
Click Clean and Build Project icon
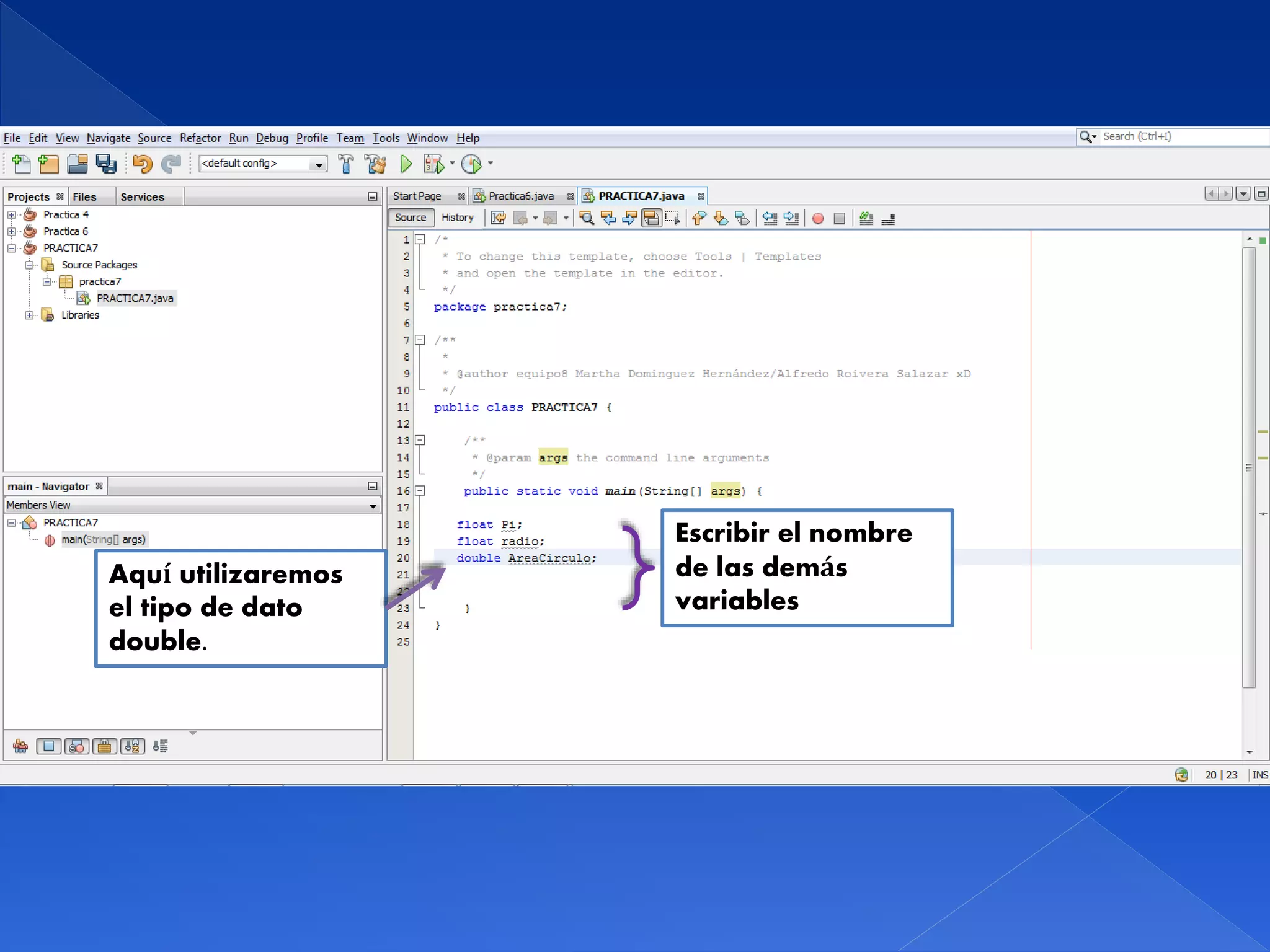point(375,164)
